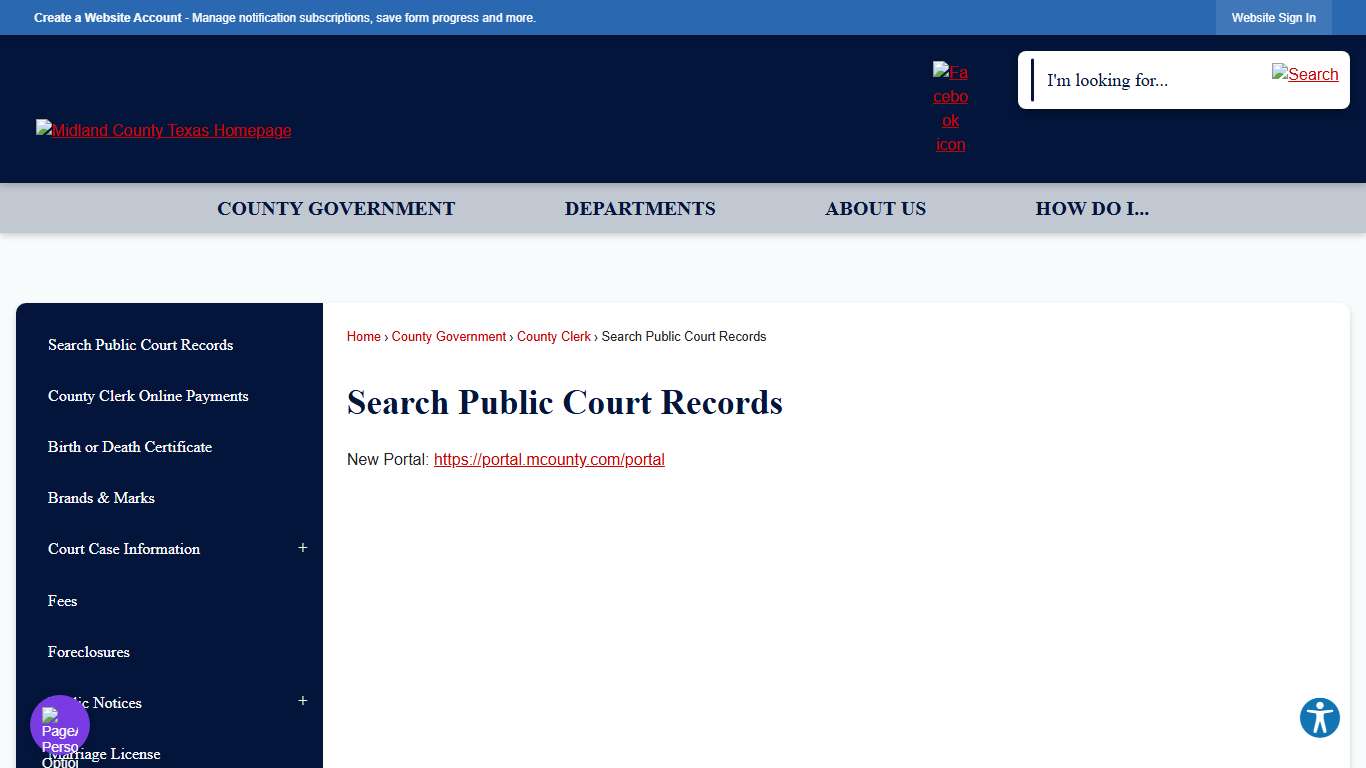Click Birth or Death Certificate in sidebar

pos(130,447)
